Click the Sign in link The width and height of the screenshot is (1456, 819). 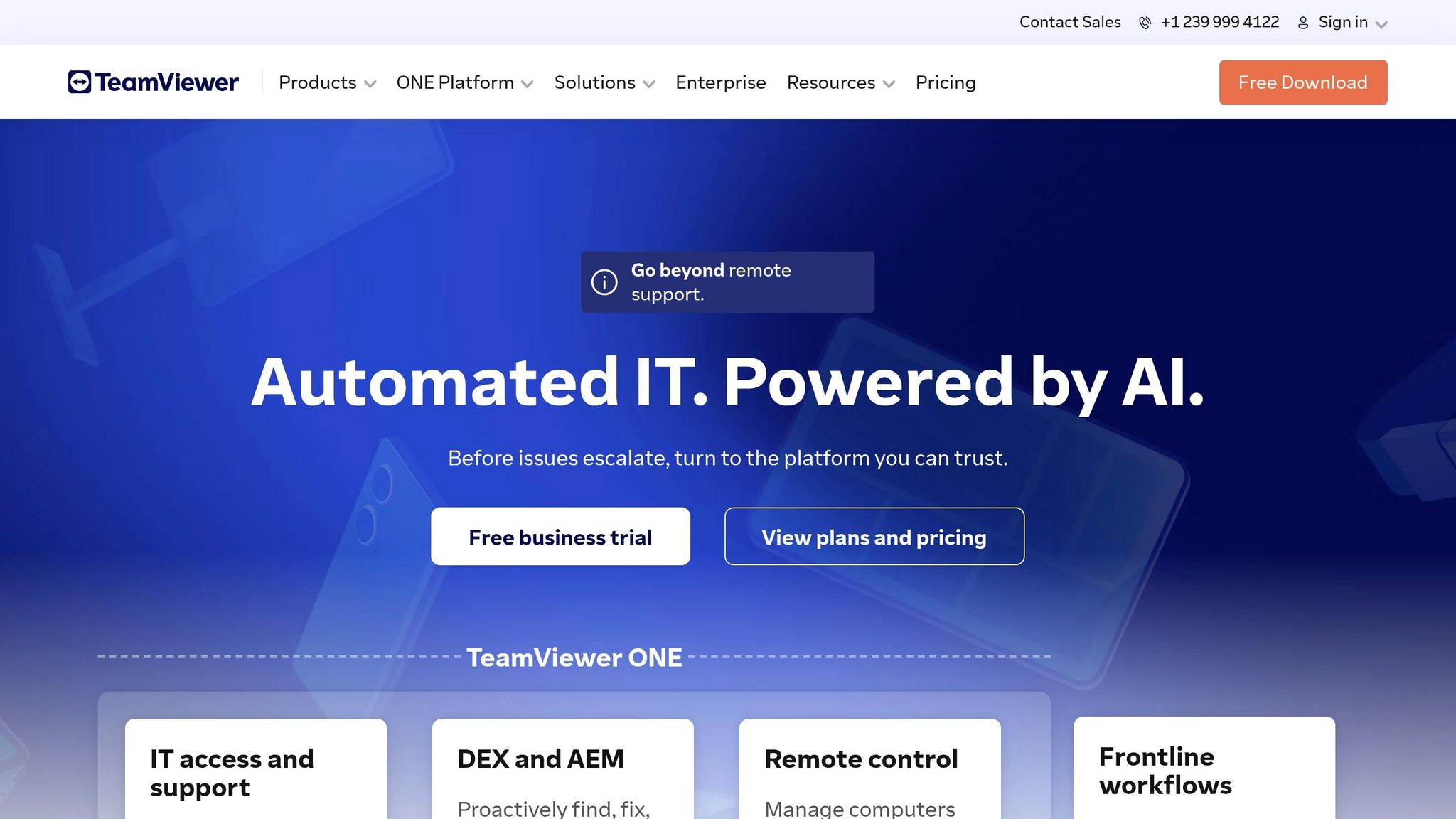coord(1343,22)
